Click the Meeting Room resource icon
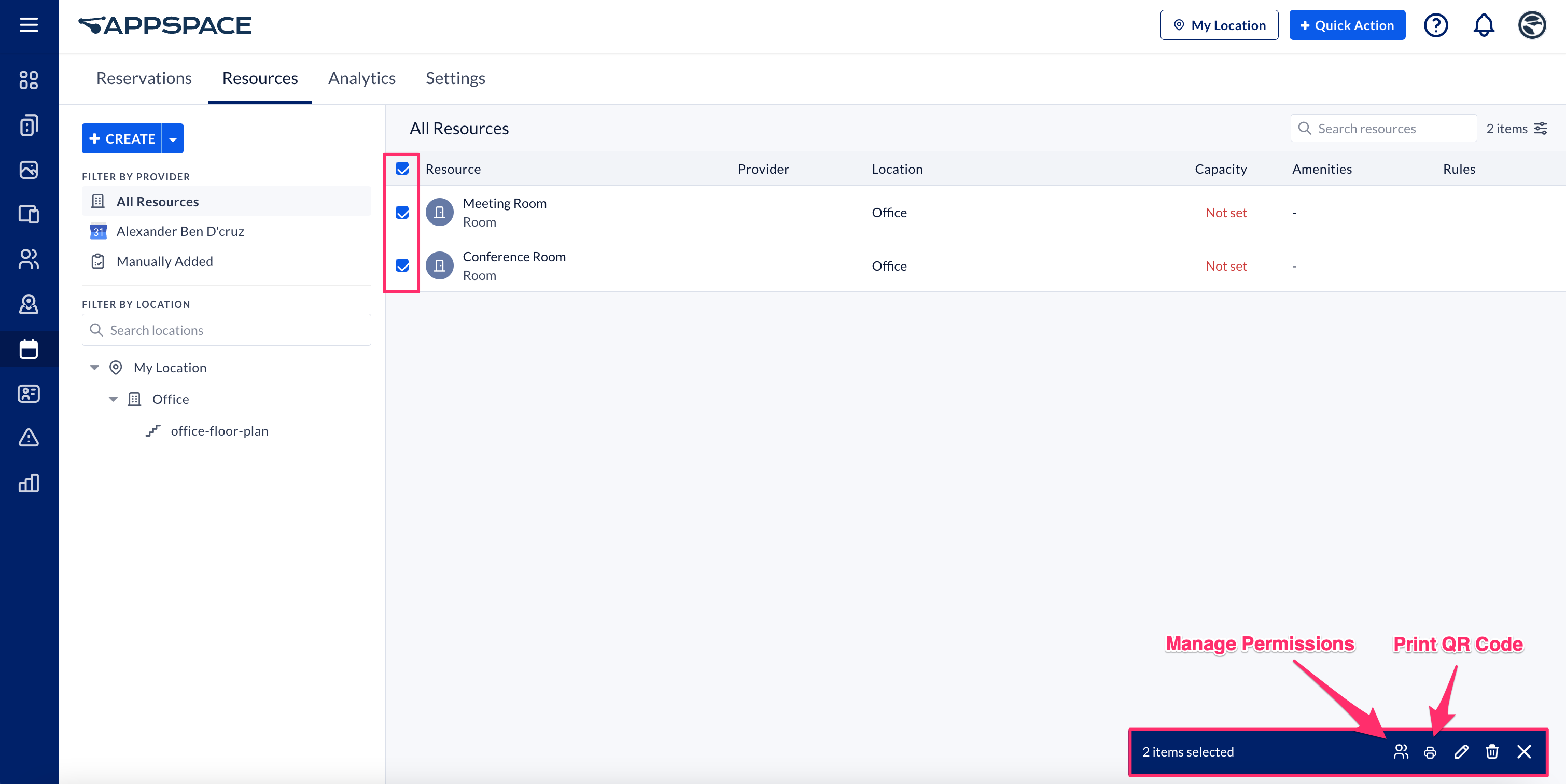Image resolution: width=1566 pixels, height=784 pixels. [x=440, y=212]
